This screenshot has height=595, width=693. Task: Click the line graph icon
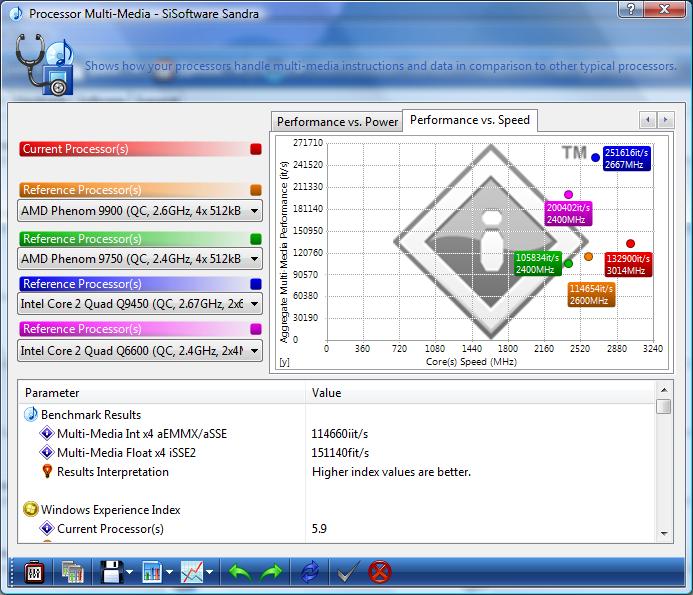[x=192, y=572]
